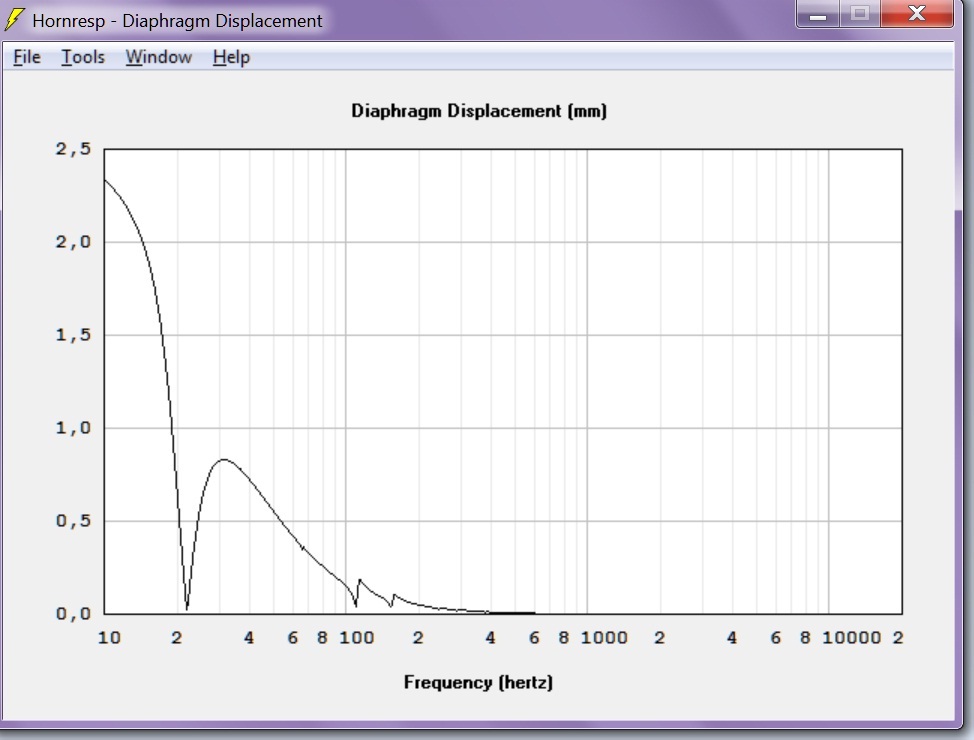The image size is (974, 740).
Task: Open the File menu
Action: tap(27, 57)
